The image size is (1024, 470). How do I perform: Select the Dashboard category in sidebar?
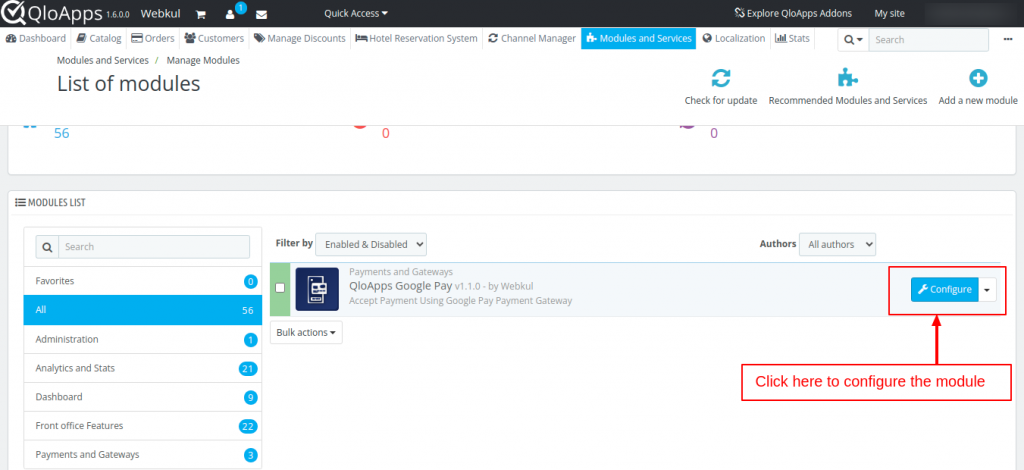[x=142, y=397]
